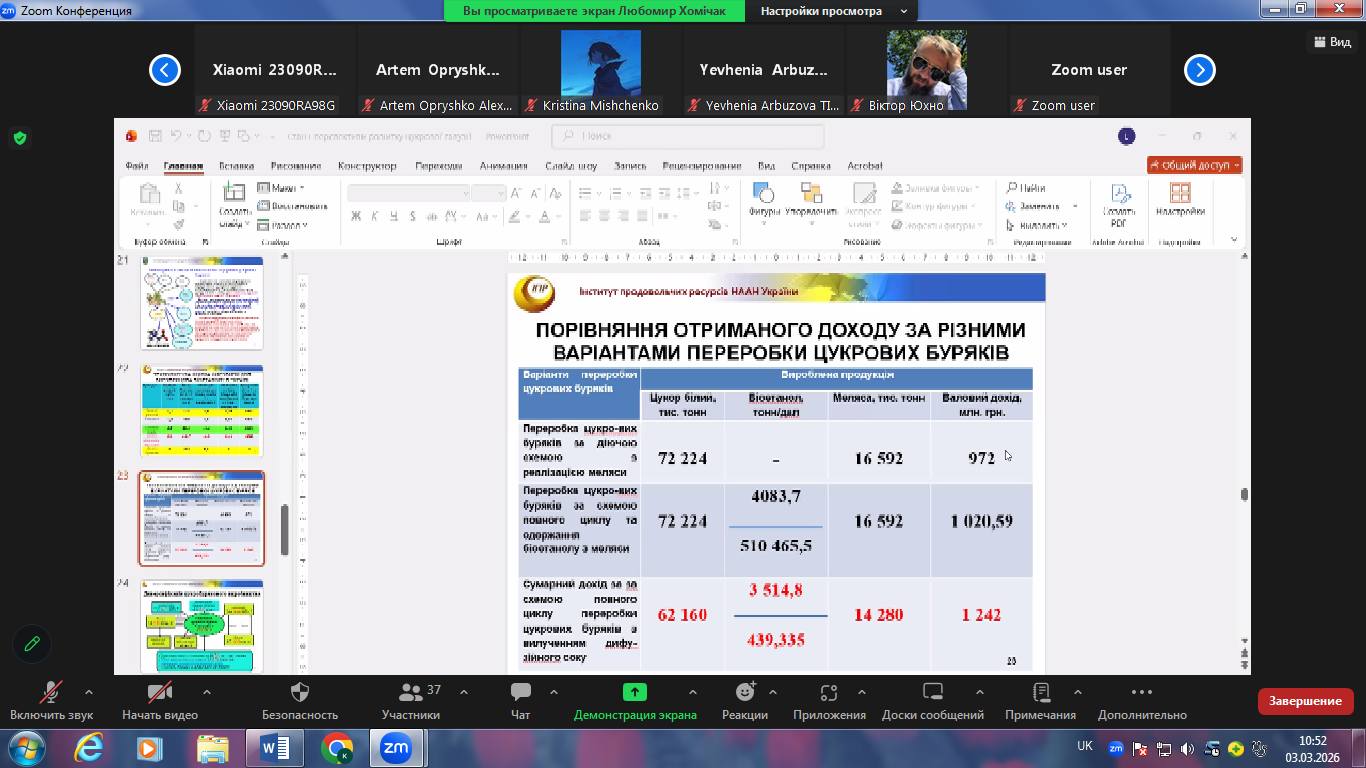Unmute the microphone
This screenshot has height=768, width=1366.
(51, 692)
